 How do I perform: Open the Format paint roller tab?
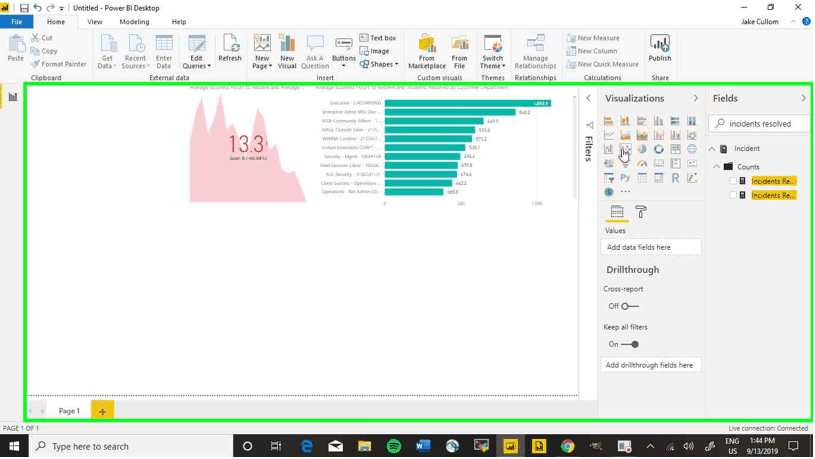tap(641, 212)
